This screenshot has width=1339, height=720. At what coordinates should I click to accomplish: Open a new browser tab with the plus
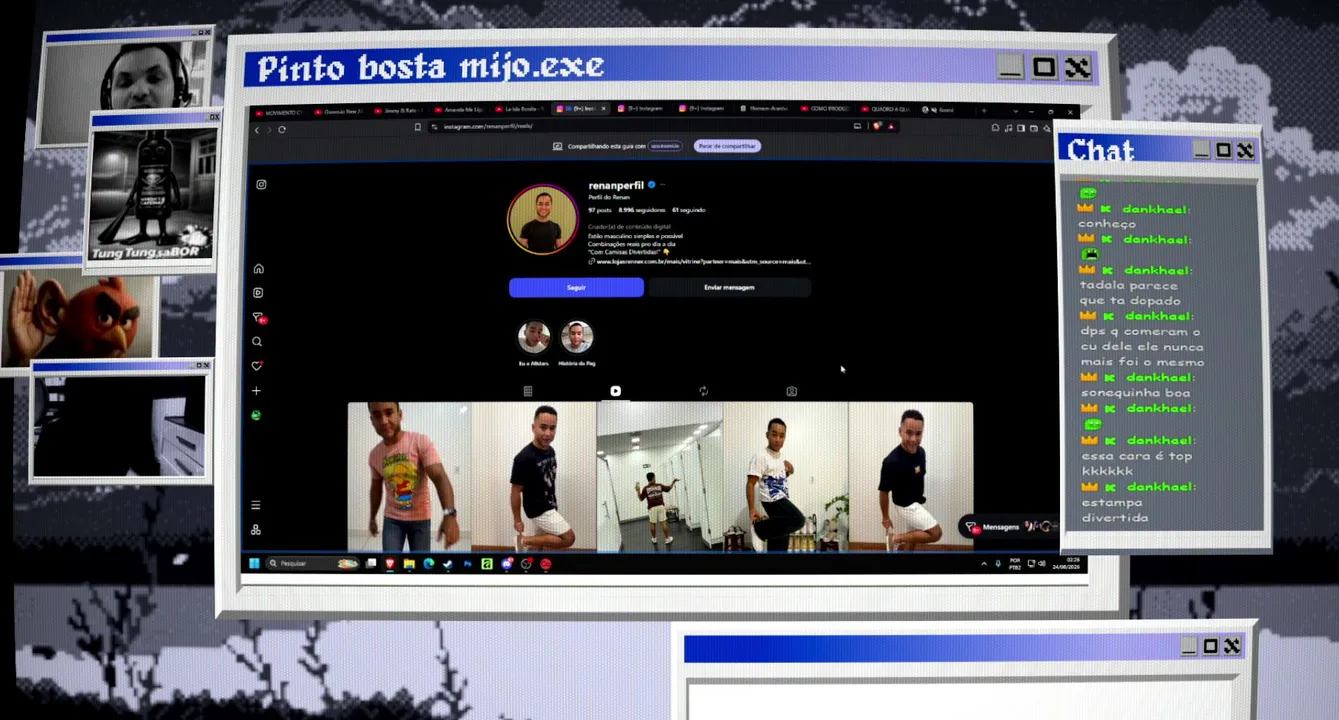(x=984, y=110)
